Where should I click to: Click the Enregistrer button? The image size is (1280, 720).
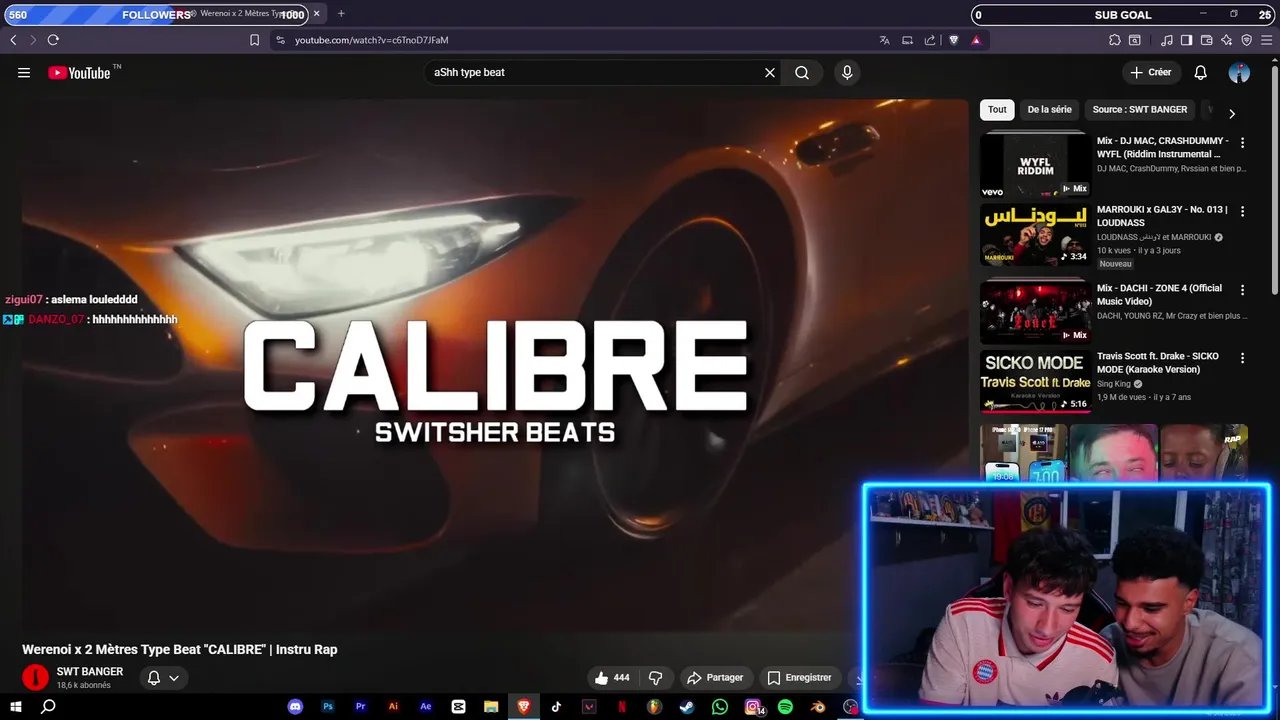coord(799,678)
